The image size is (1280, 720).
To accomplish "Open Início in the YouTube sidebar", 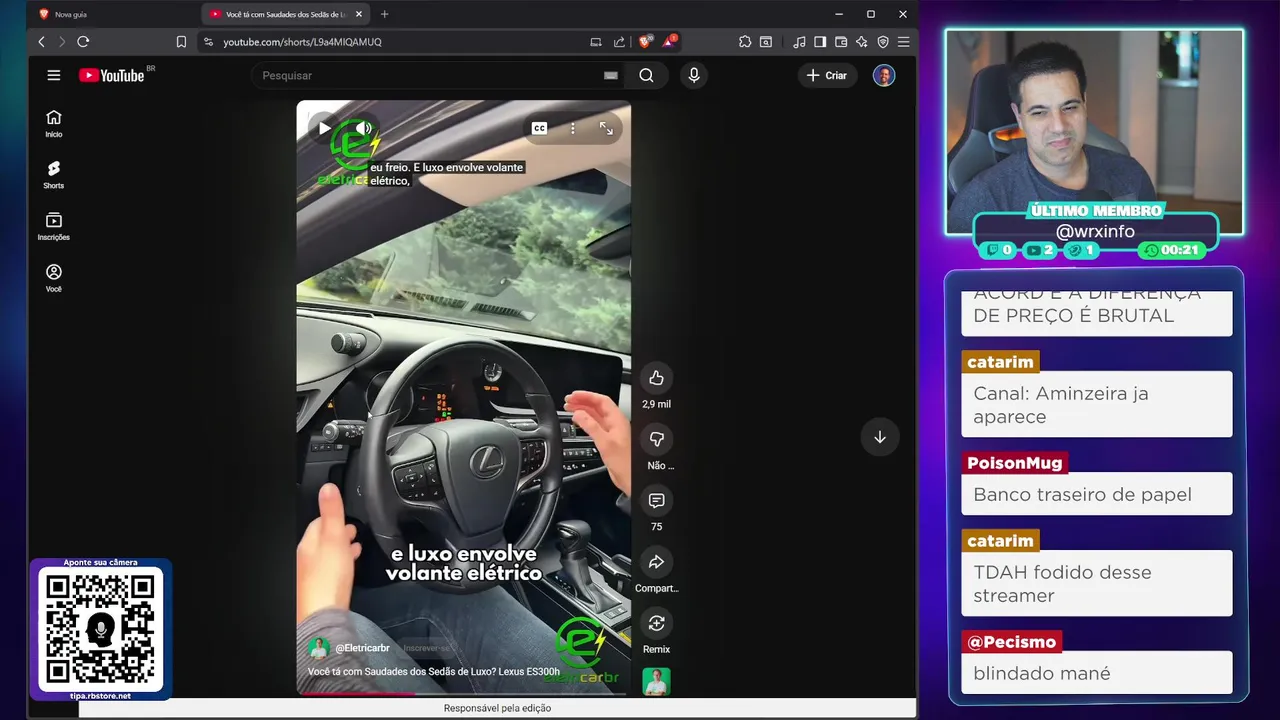I will (x=54, y=124).
